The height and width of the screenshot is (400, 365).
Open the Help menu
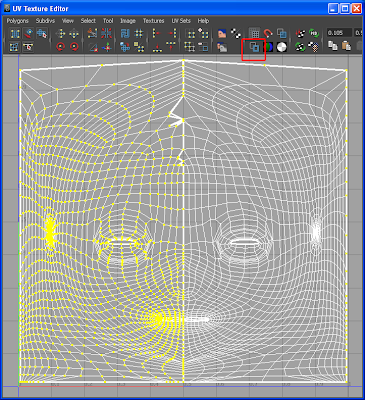click(x=203, y=21)
